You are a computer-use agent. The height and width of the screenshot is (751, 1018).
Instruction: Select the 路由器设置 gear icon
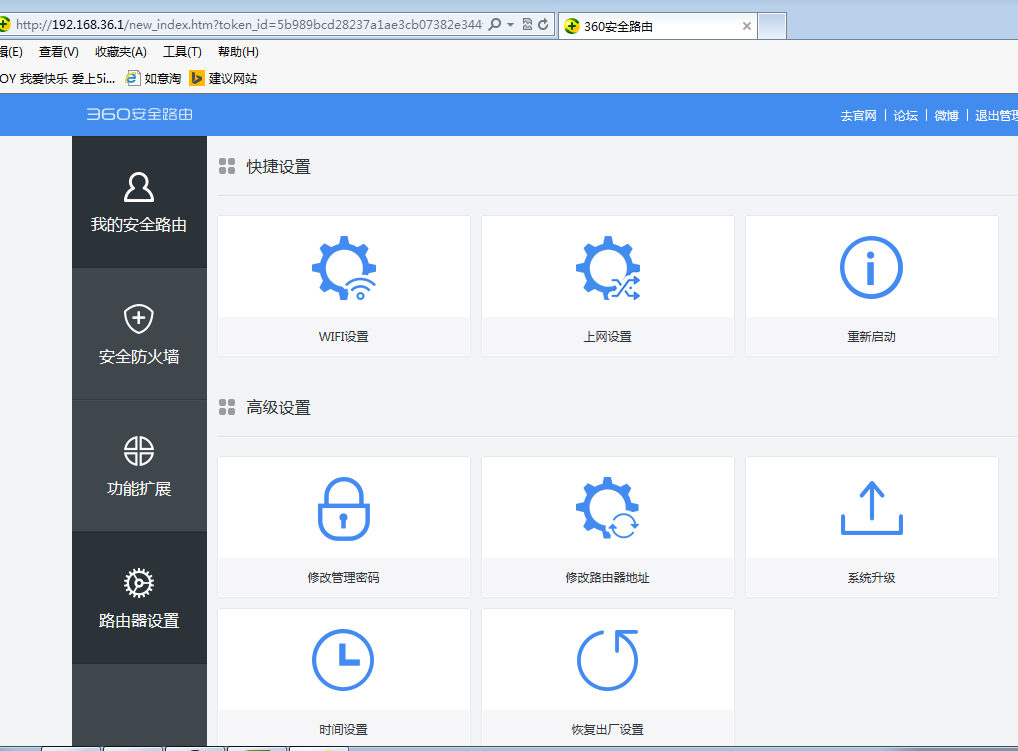[x=139, y=583]
